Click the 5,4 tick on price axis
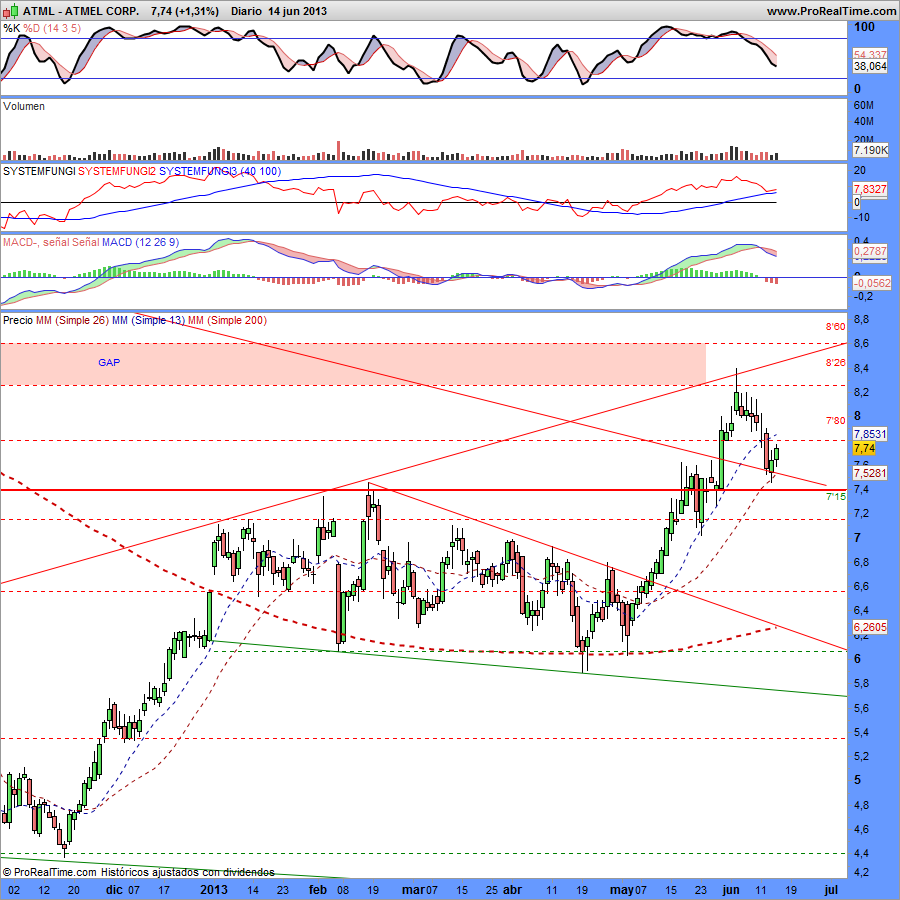Image resolution: width=900 pixels, height=900 pixels. (862, 732)
